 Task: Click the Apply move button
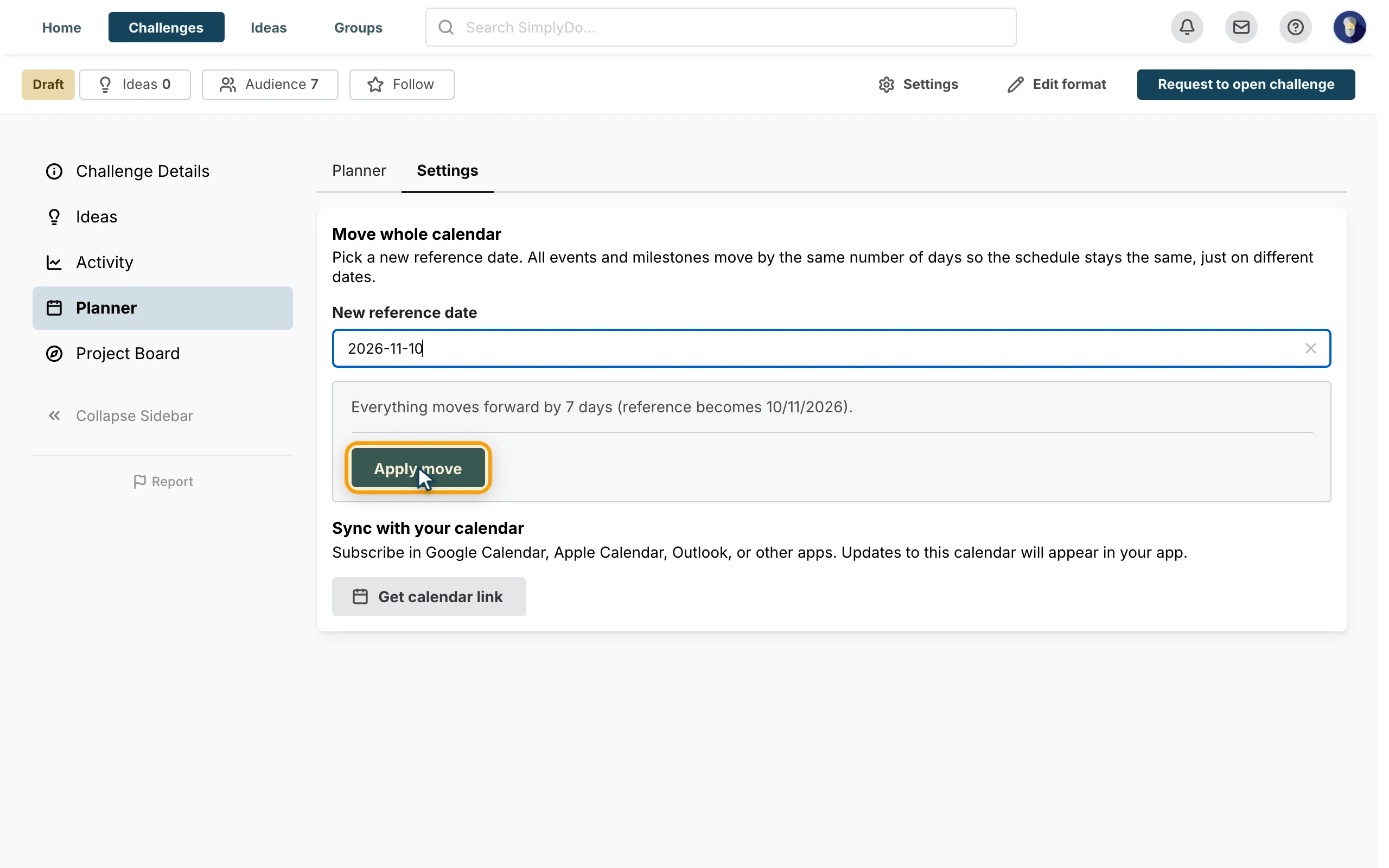(x=418, y=468)
